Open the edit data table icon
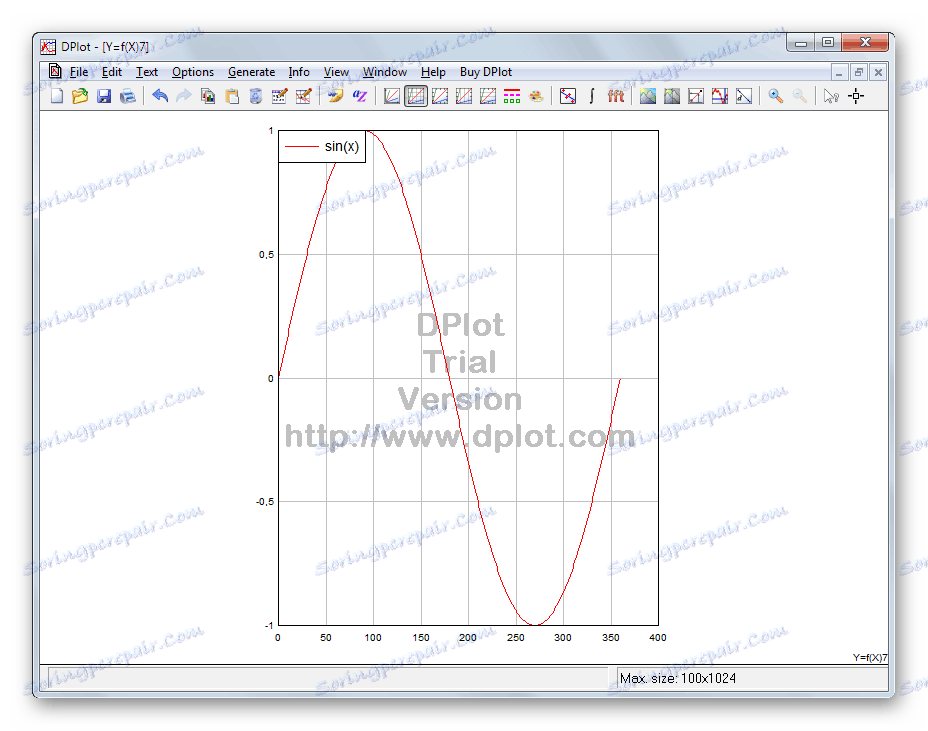The image size is (928, 731). click(279, 96)
